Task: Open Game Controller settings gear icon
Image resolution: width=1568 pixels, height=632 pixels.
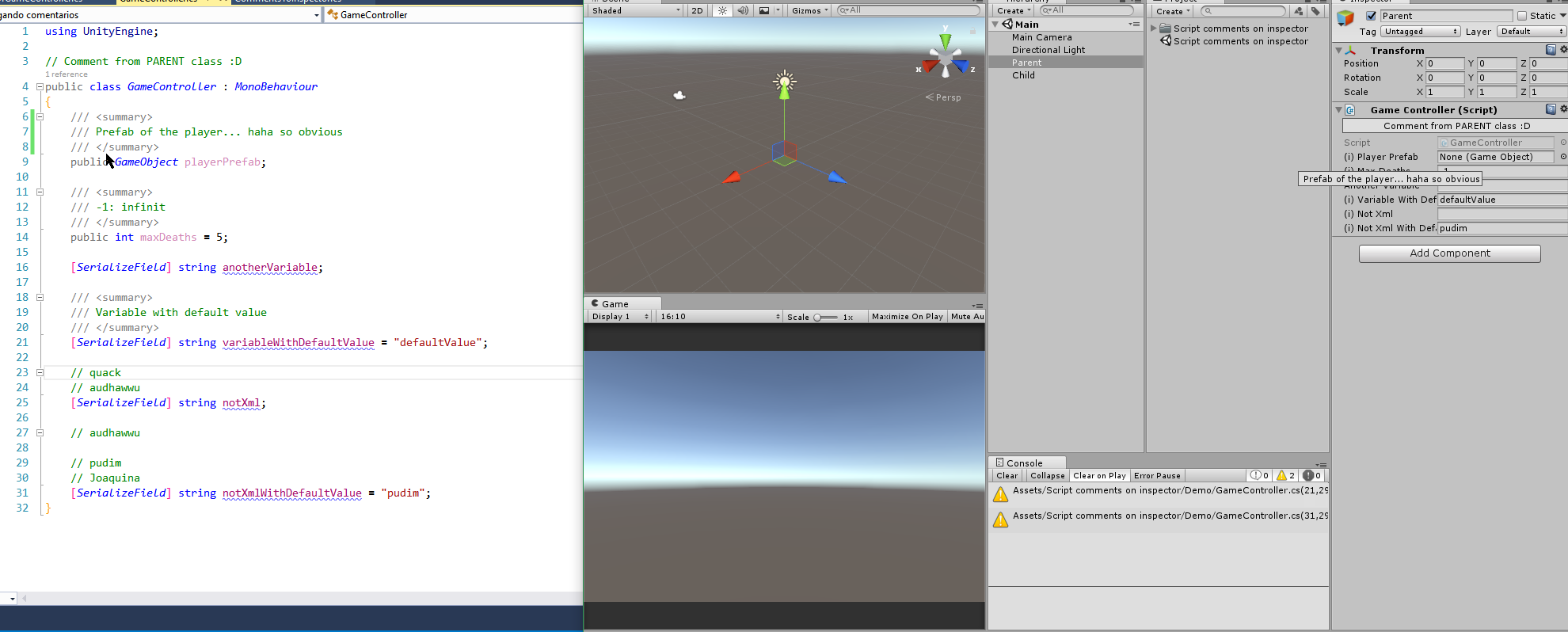Action: pyautogui.click(x=1563, y=109)
